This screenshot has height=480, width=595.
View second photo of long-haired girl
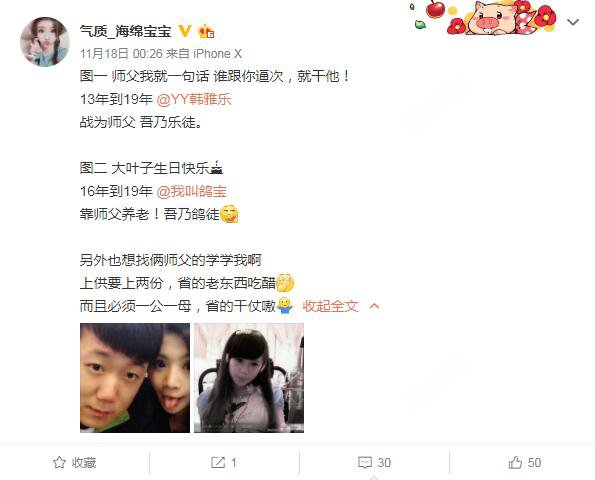point(249,378)
